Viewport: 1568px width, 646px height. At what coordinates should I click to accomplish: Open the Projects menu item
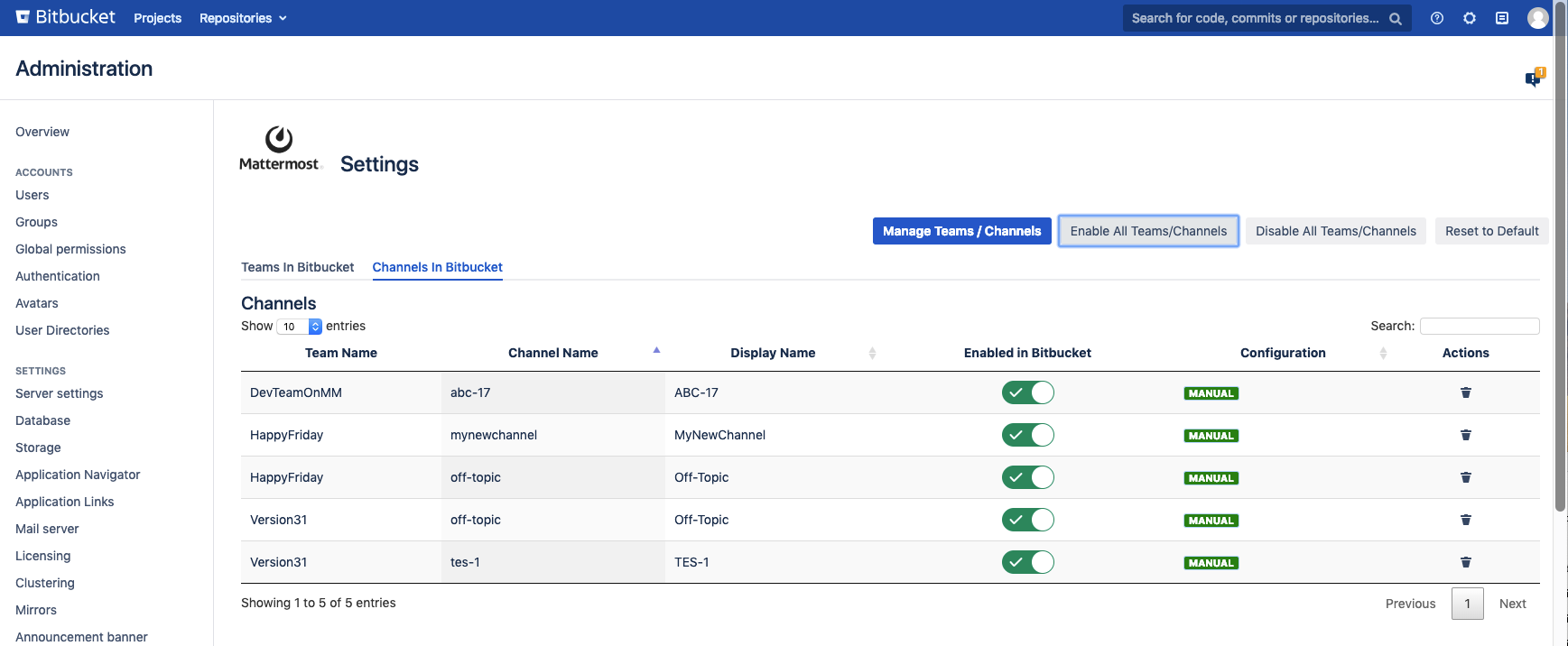[157, 18]
